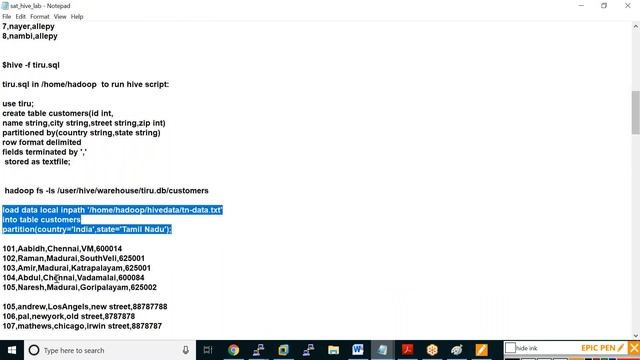Open Microsoft Word from taskbar
This screenshot has width=640, height=360.
point(358,350)
